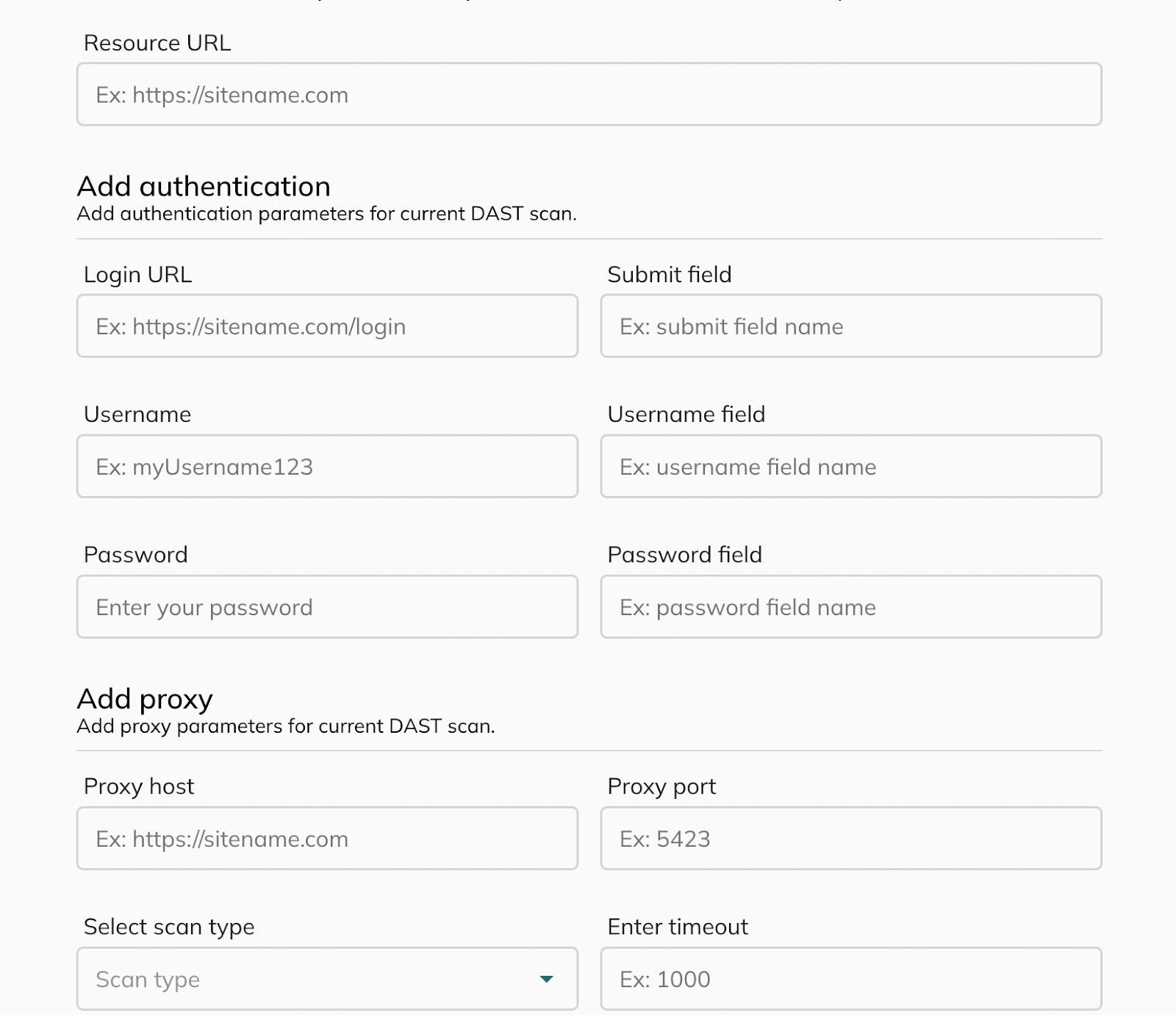Click the 'Add authentication' section heading
This screenshot has height=1015, width=1176.
[x=204, y=187]
